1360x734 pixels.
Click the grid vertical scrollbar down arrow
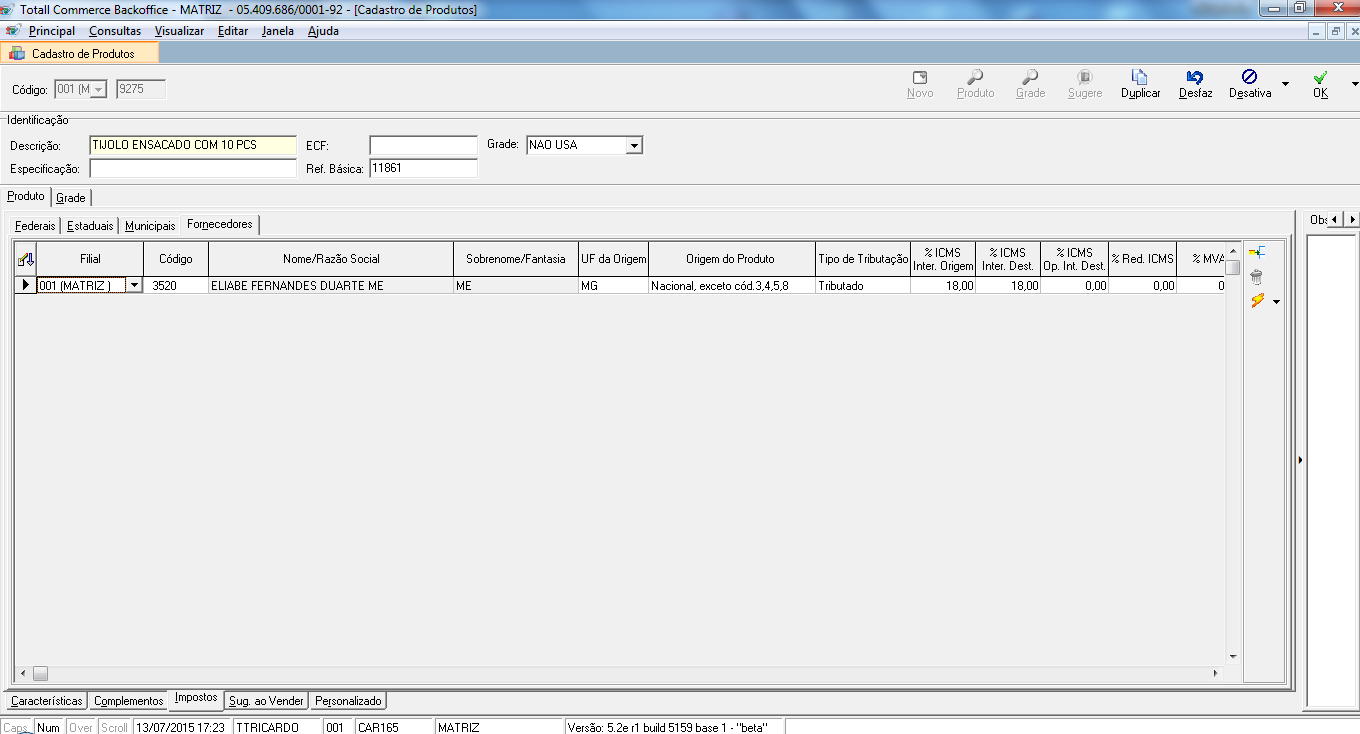[1233, 657]
